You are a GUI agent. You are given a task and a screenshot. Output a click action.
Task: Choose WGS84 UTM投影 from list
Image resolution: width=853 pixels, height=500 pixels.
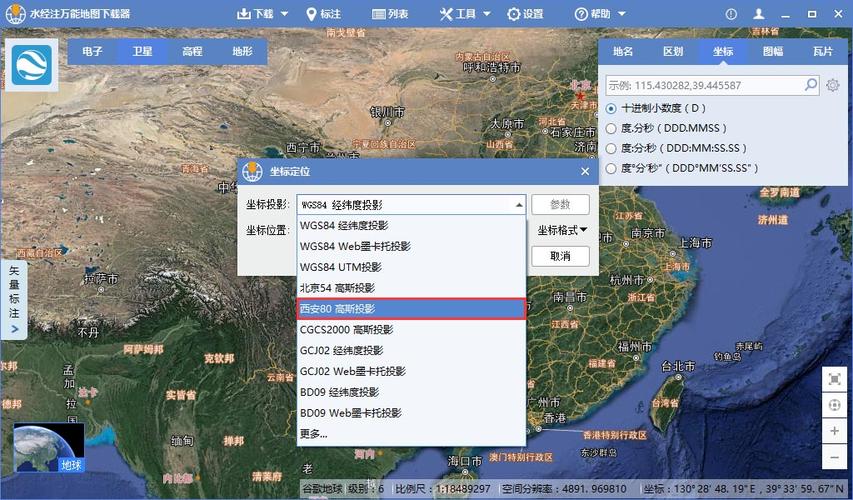pos(411,267)
